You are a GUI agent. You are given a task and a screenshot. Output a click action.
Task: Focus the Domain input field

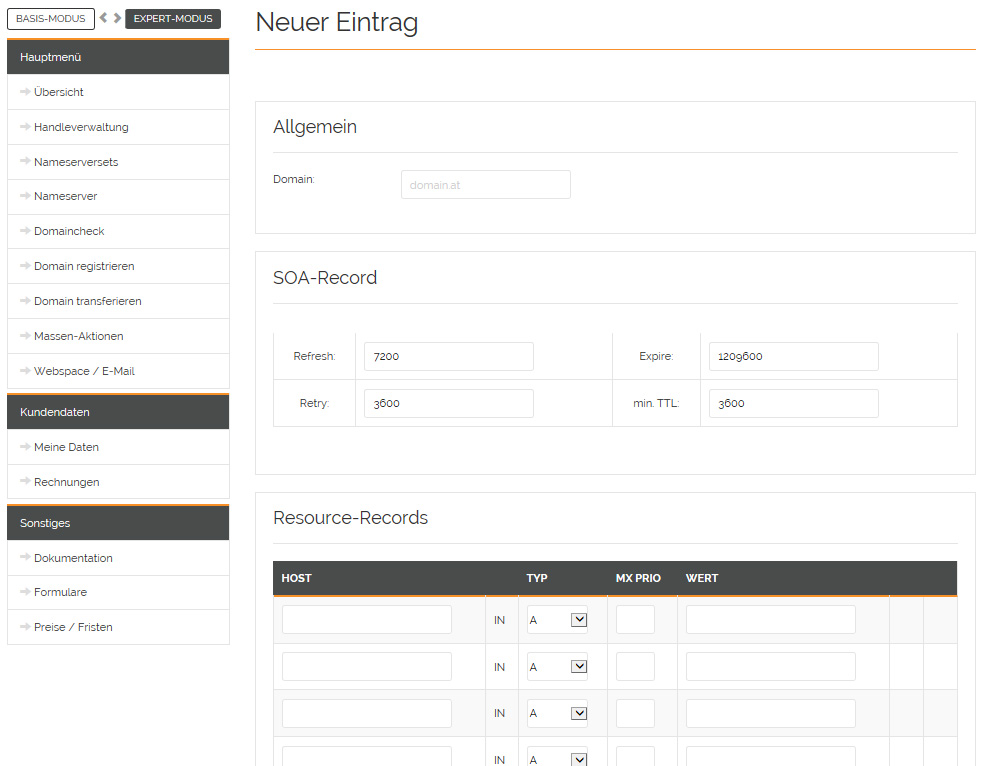[x=486, y=185]
